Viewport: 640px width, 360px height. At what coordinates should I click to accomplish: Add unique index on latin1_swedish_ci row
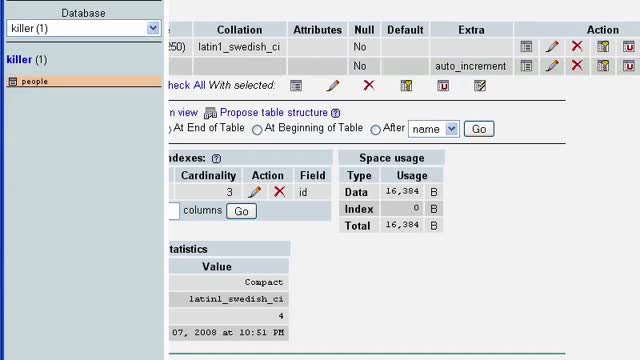coord(629,47)
